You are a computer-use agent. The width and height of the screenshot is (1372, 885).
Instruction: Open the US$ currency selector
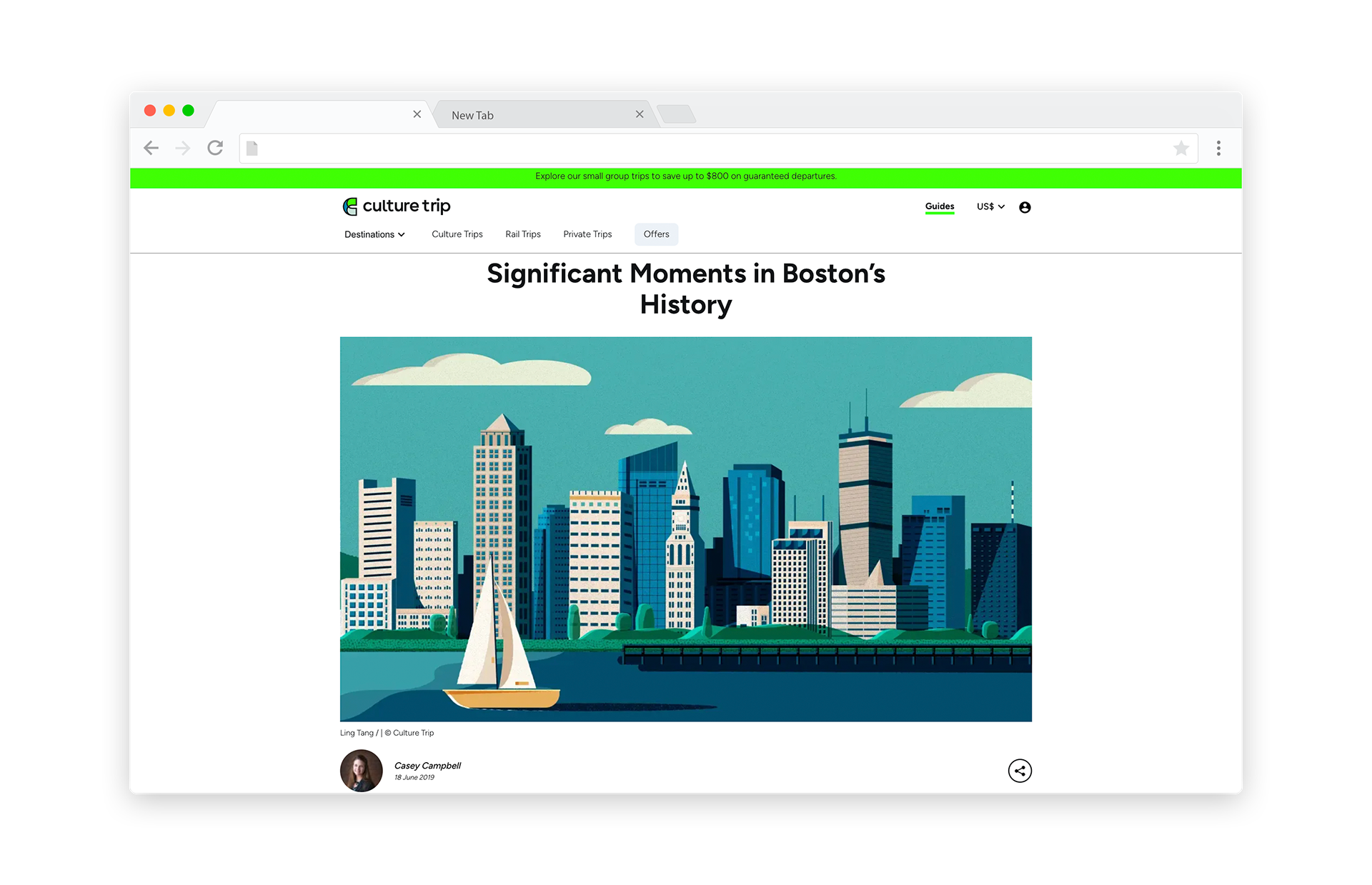click(990, 206)
